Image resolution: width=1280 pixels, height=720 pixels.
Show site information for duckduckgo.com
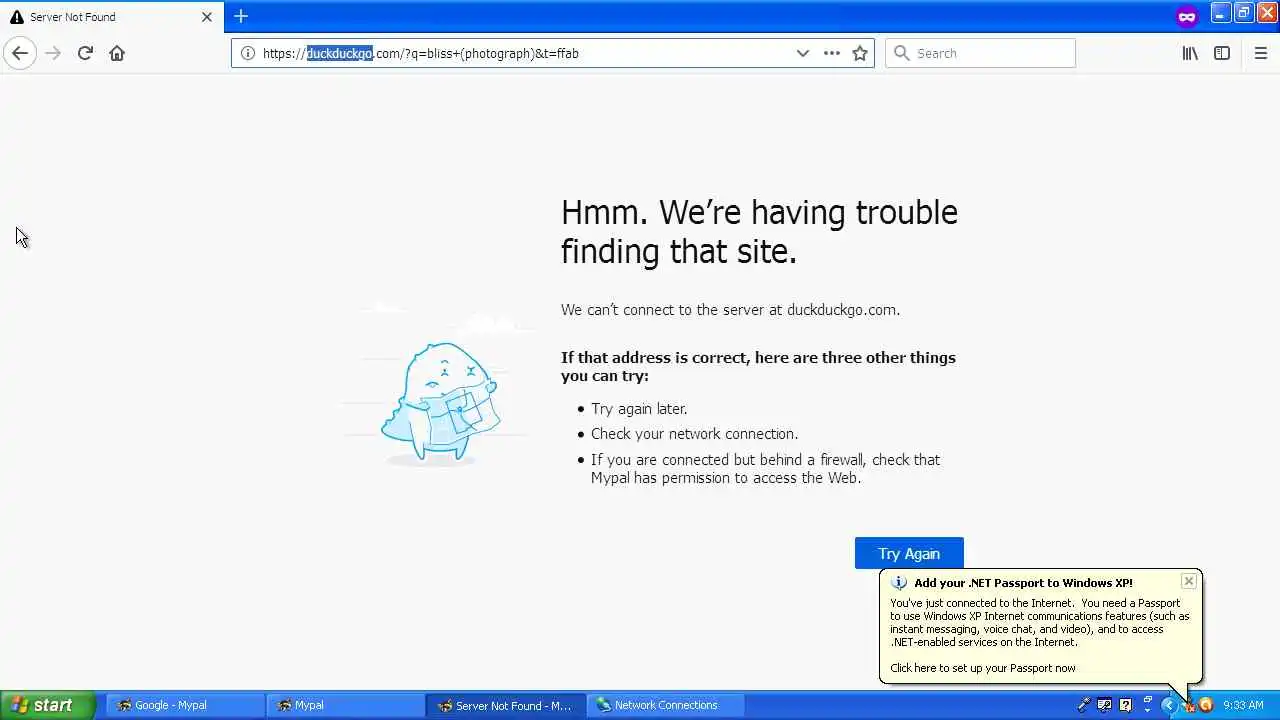point(247,53)
